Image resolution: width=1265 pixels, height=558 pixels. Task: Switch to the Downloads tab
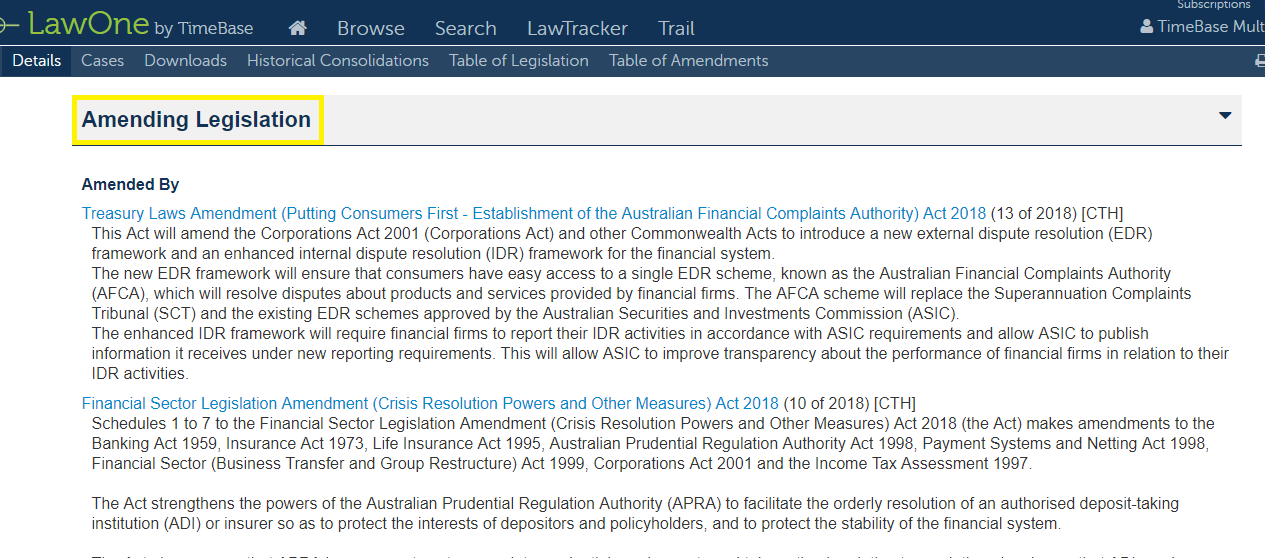(x=186, y=61)
